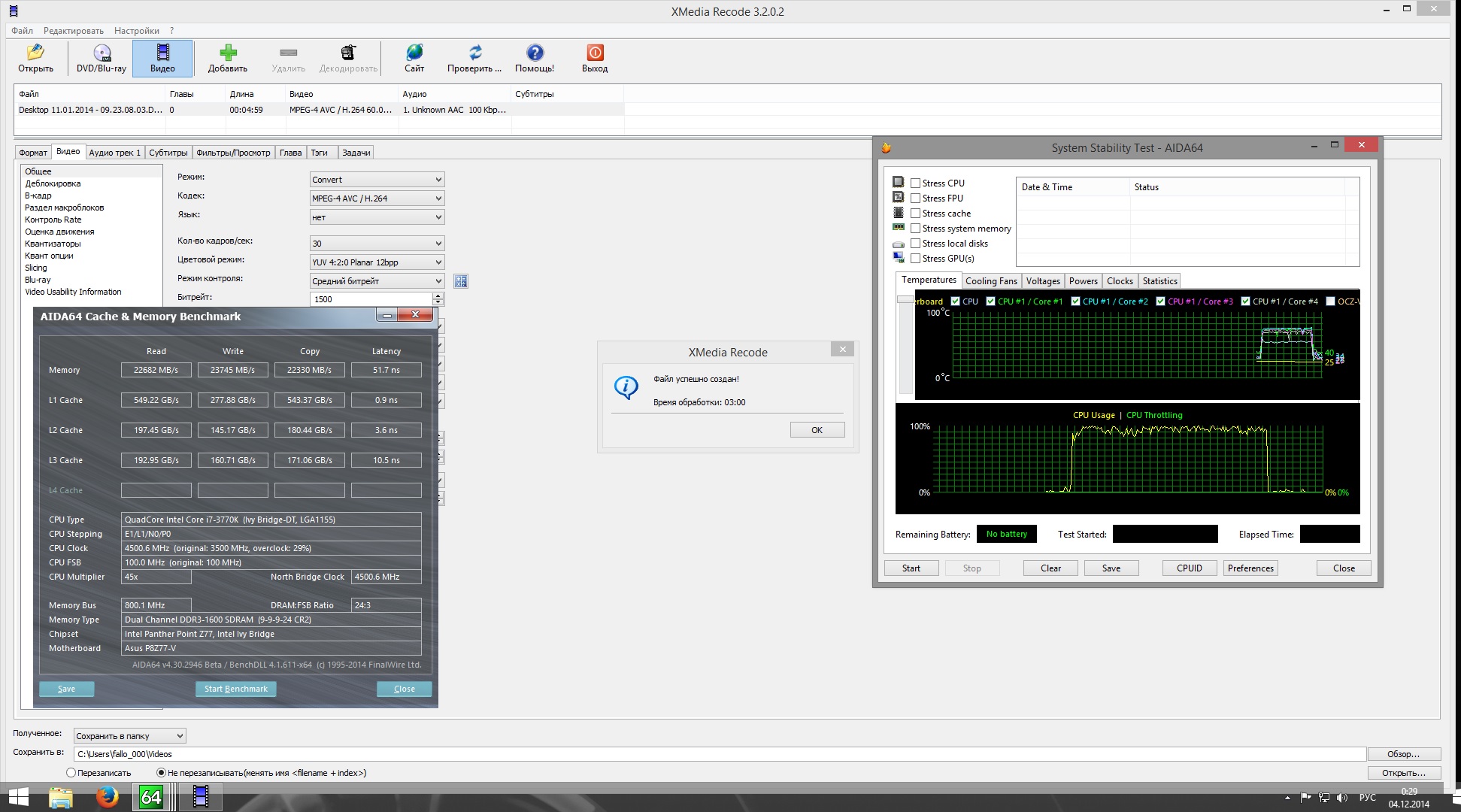The height and width of the screenshot is (812, 1461).
Task: Open the Voltages tab in AIDA64
Action: [1043, 281]
